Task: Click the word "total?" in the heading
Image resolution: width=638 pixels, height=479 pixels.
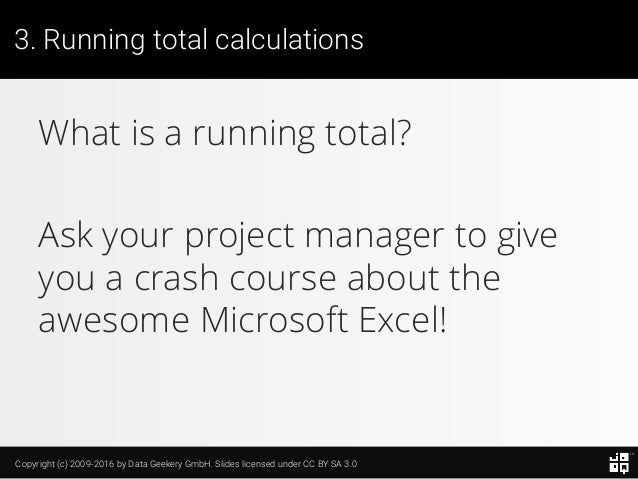Action: (368, 133)
